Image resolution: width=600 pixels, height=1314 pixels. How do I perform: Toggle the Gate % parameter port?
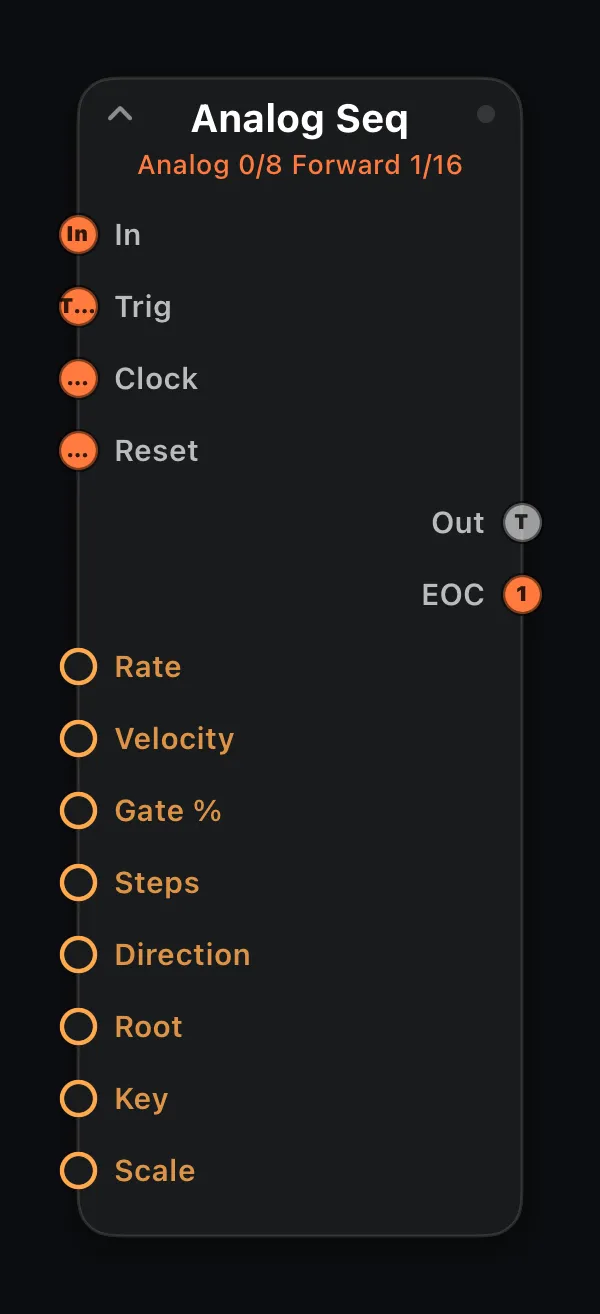(x=78, y=811)
